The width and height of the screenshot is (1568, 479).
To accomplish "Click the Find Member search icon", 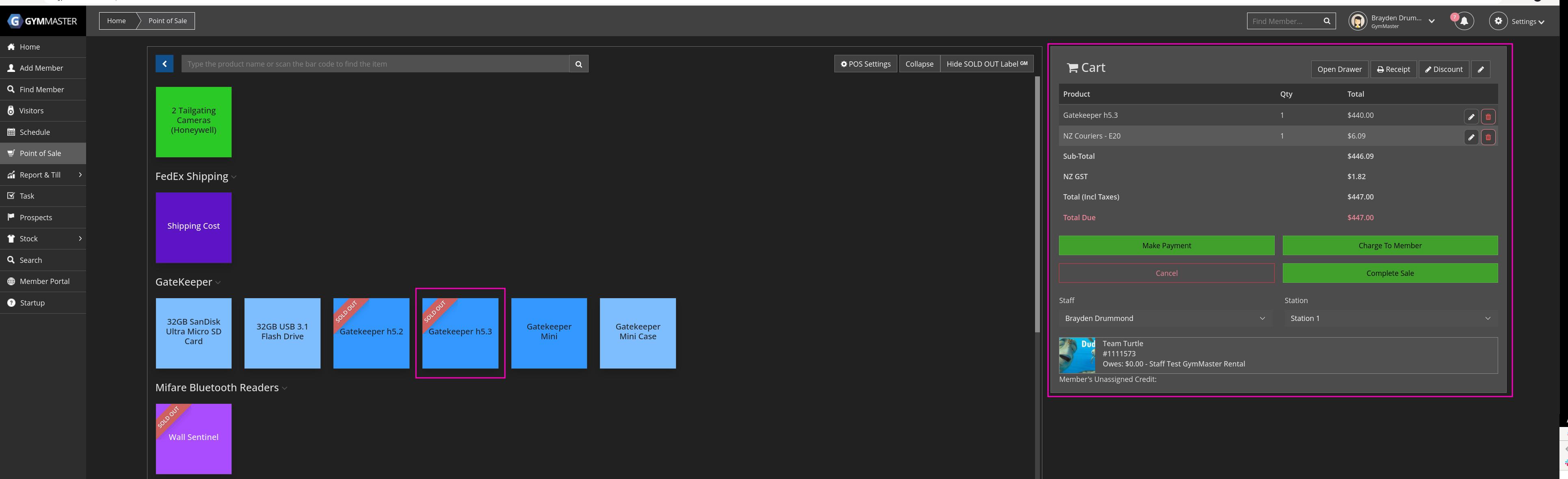I will click(1326, 21).
